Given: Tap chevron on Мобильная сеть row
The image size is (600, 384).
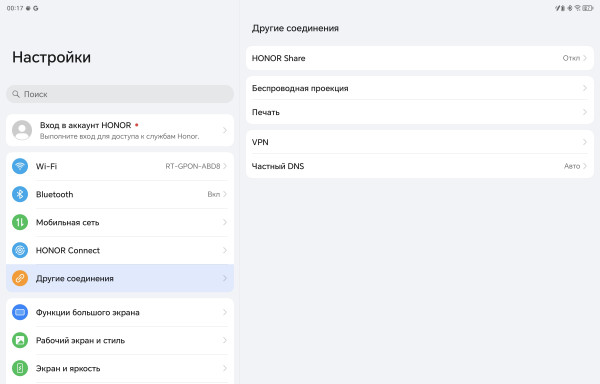Looking at the screenshot, I should 225,222.
